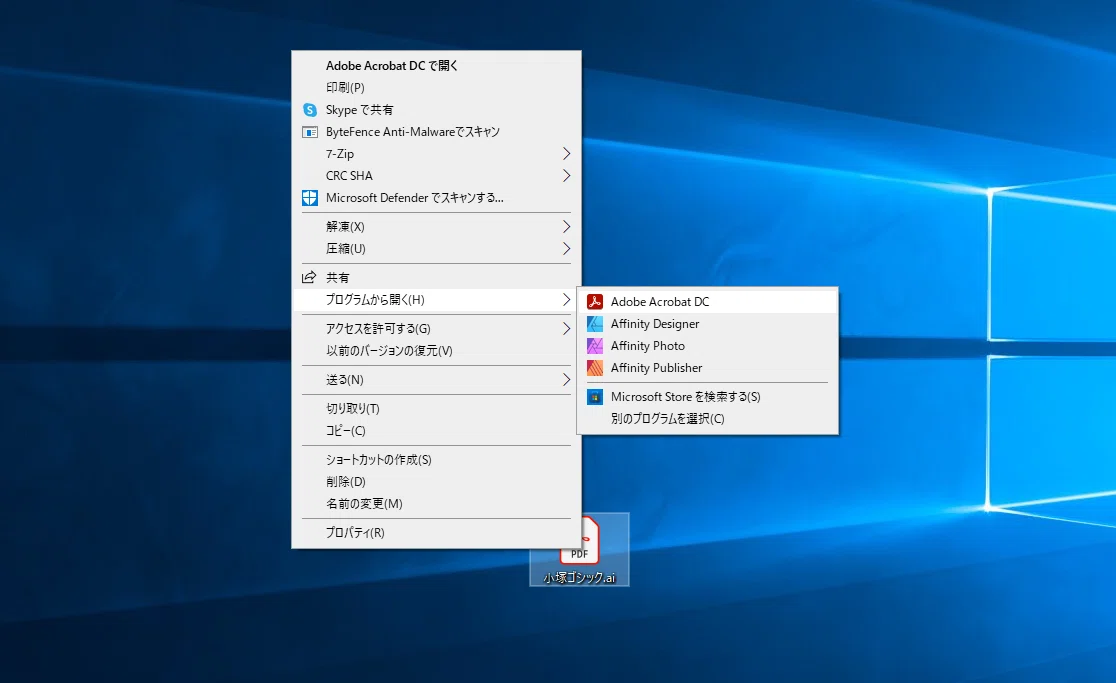Open with Adobe Acrobat DC in submenu
The width and height of the screenshot is (1116, 683).
[x=707, y=302]
